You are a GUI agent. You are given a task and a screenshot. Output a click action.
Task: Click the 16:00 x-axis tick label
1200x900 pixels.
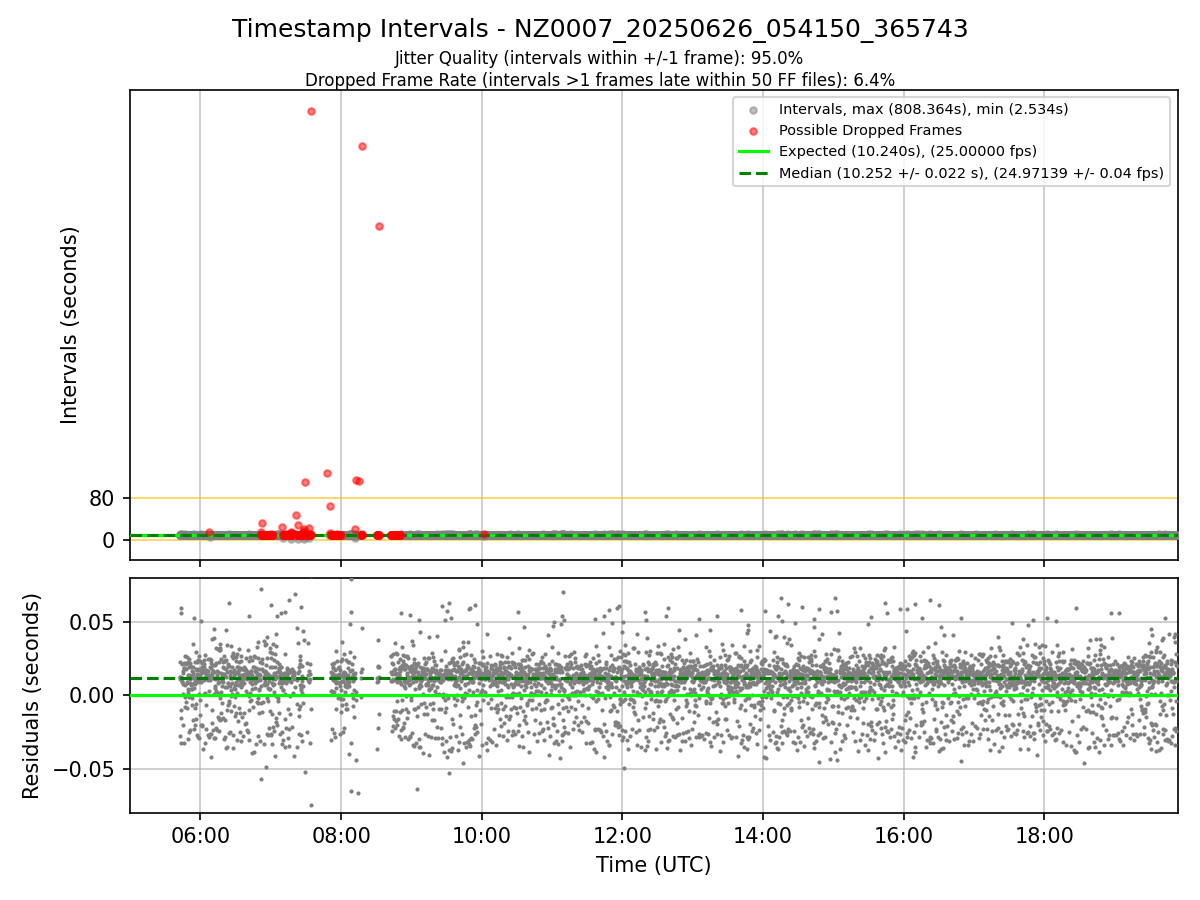904,835
